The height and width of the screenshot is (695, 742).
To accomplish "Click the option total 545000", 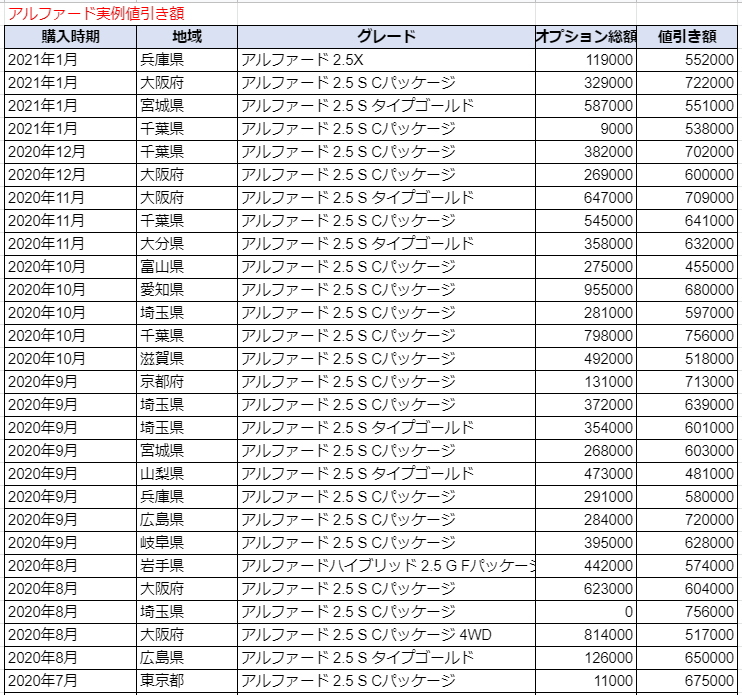I will click(586, 221).
